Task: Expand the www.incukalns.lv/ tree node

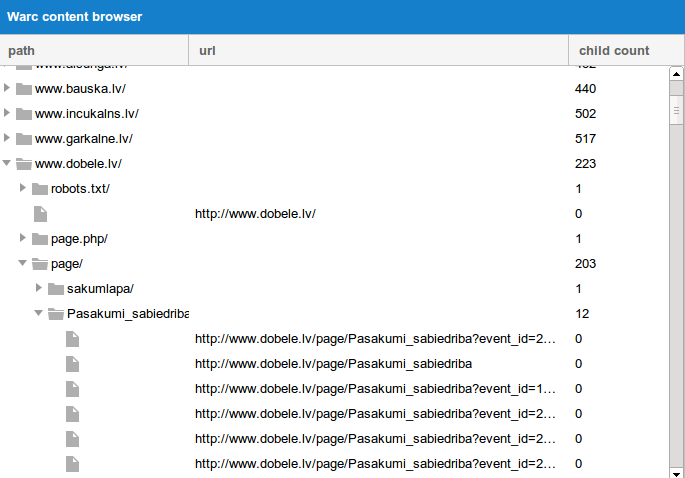Action: [7, 113]
